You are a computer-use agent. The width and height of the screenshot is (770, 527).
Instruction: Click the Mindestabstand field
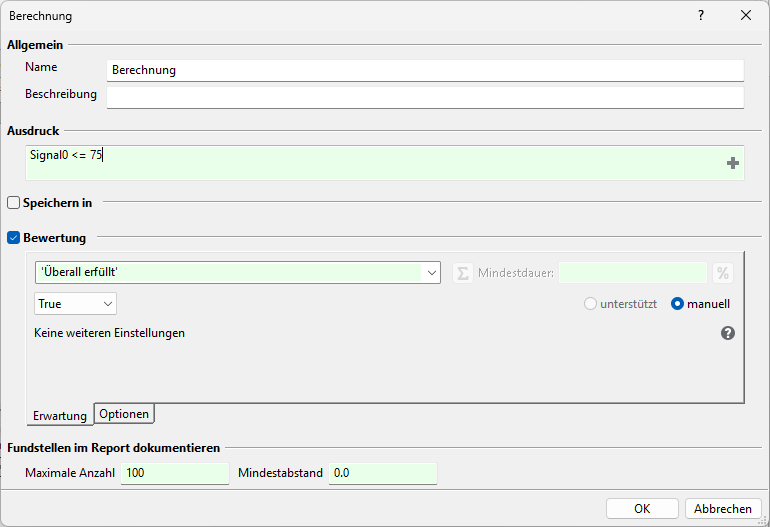pos(383,473)
